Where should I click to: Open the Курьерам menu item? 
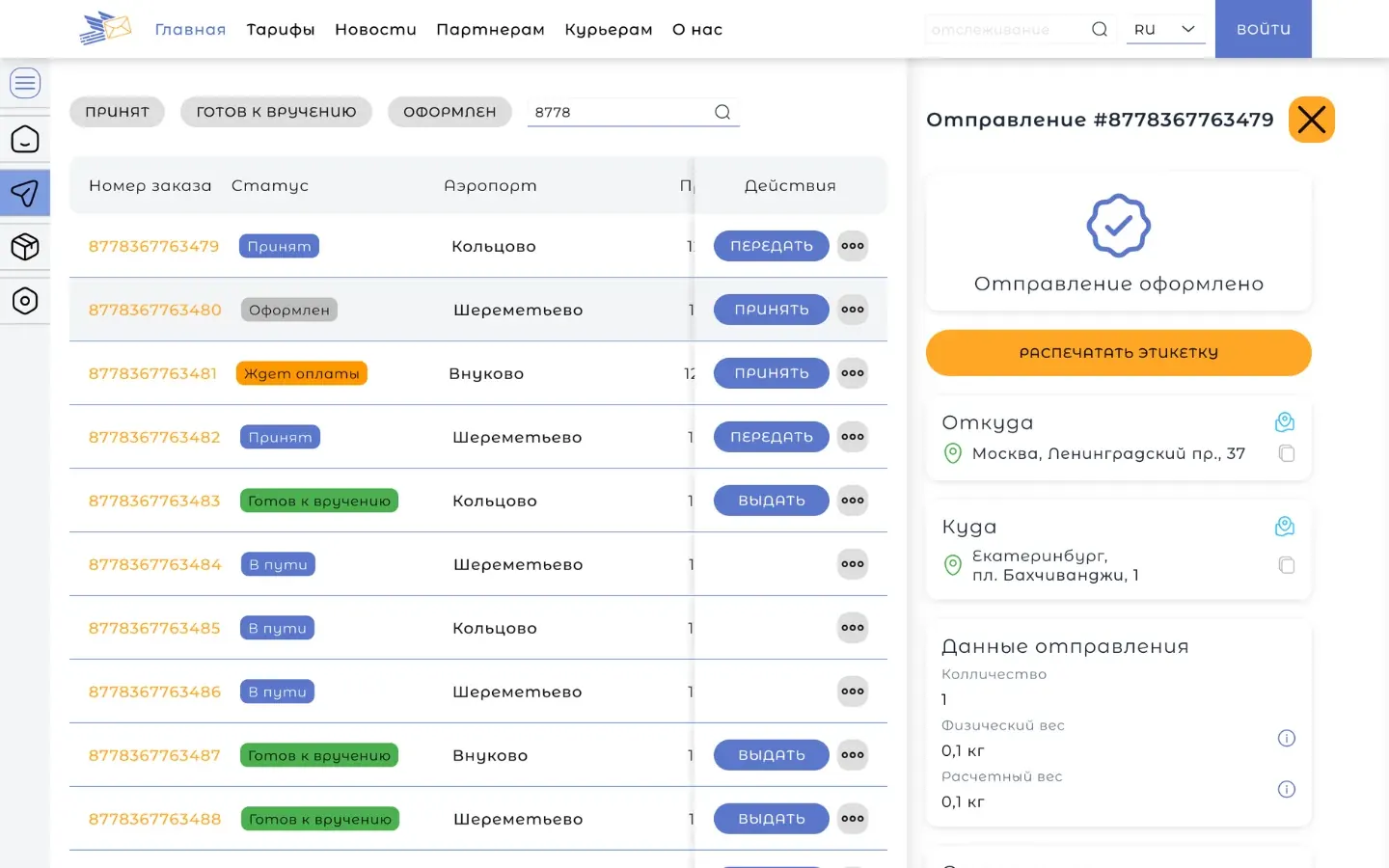pyautogui.click(x=609, y=29)
